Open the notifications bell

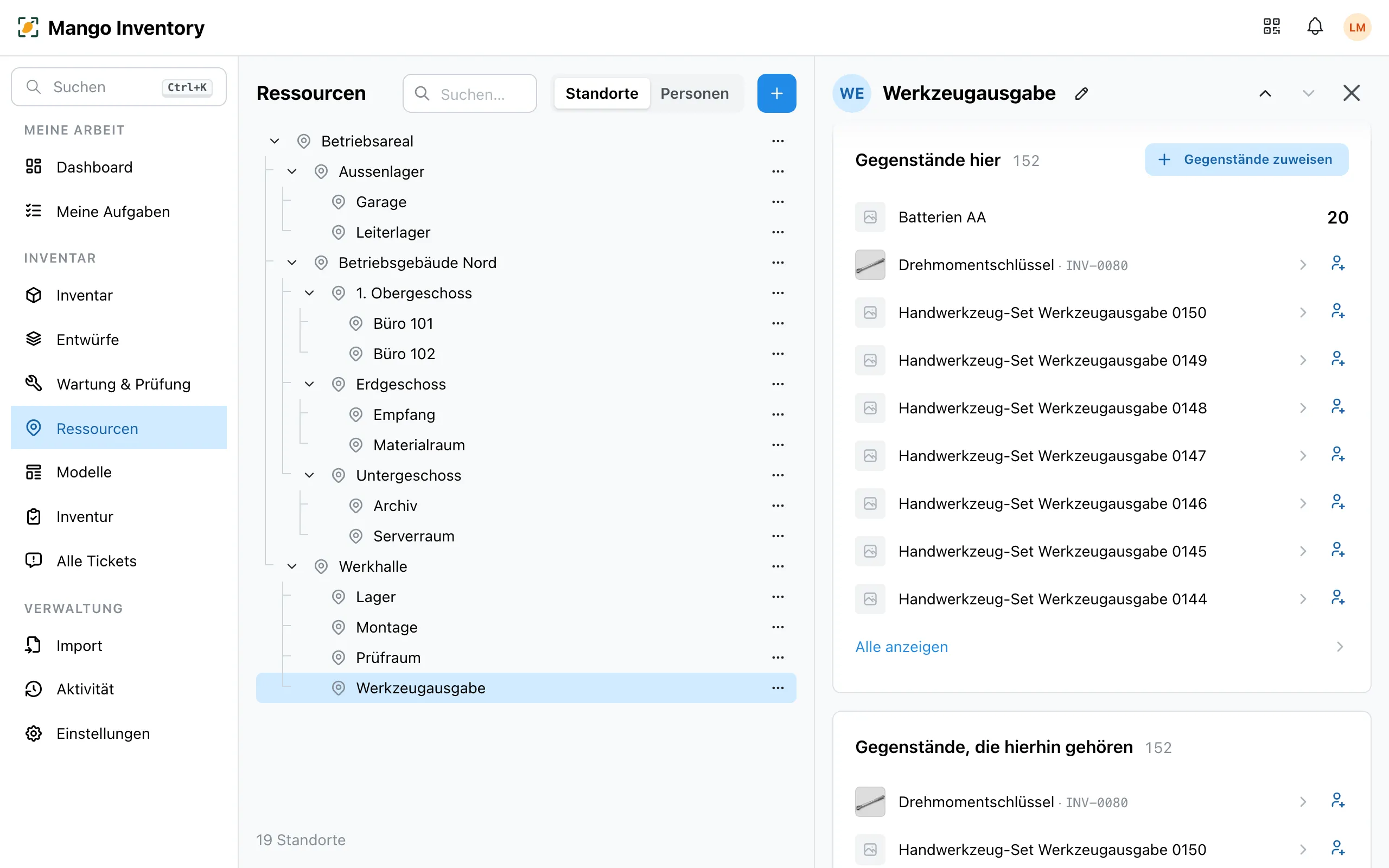pos(1315,27)
